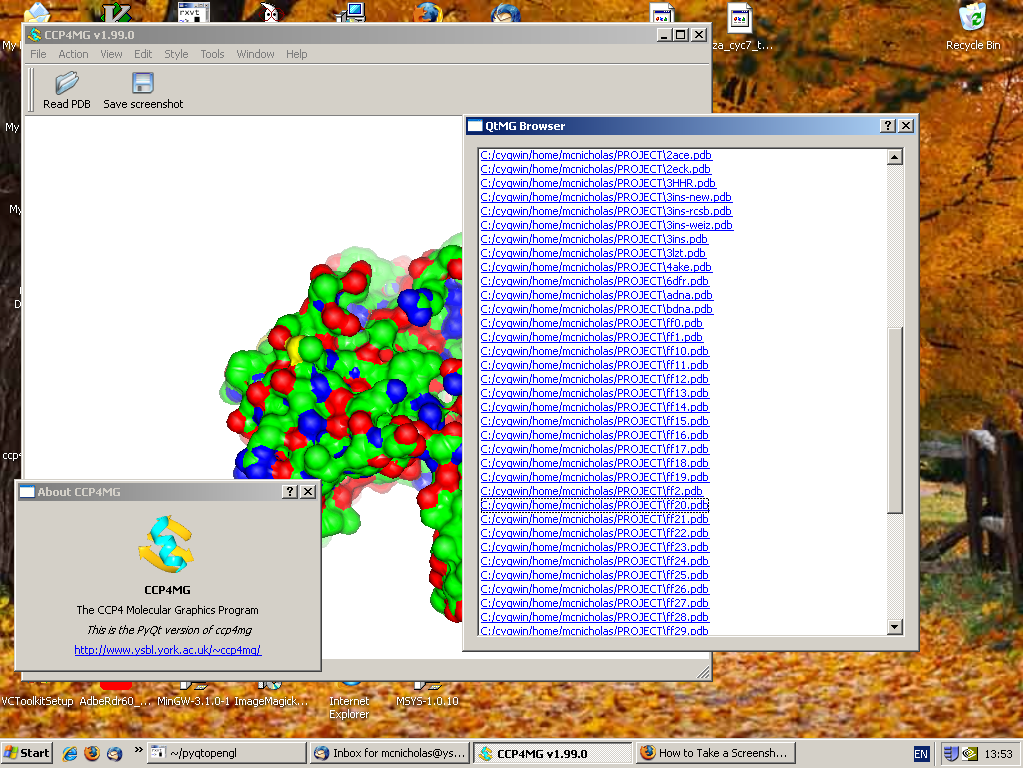Image resolution: width=1024 pixels, height=768 pixels.
Task: Open the Tools menu
Action: tap(212, 54)
